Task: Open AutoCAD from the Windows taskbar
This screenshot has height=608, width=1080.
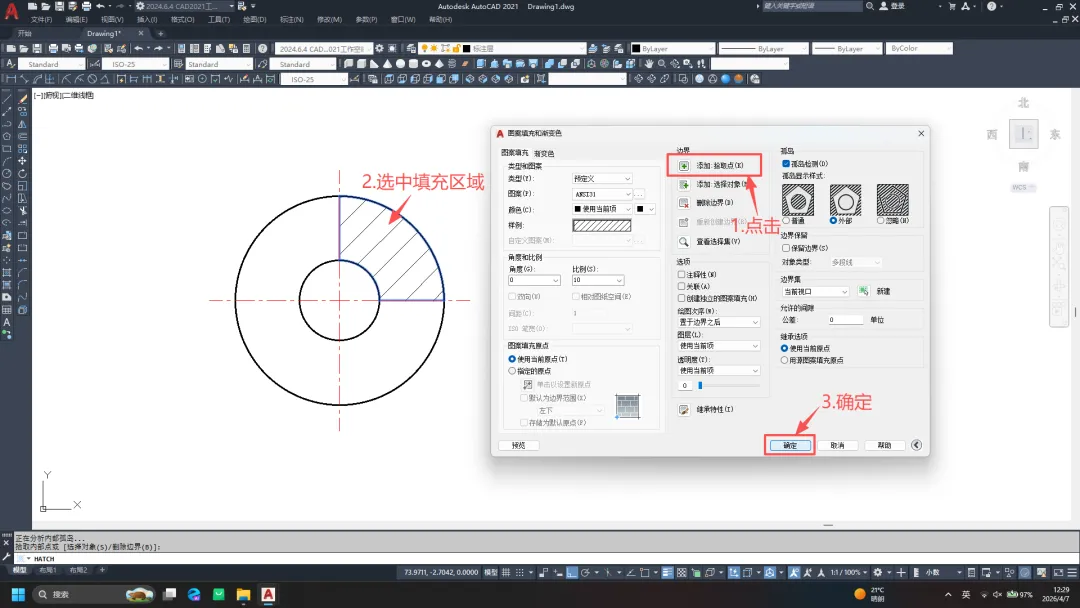Action: coord(268,594)
